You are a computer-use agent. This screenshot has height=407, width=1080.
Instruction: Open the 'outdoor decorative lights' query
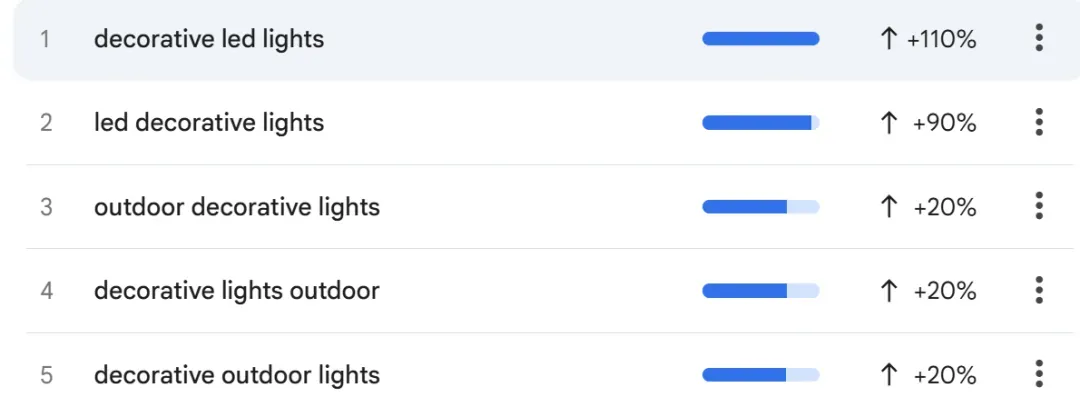(x=237, y=207)
